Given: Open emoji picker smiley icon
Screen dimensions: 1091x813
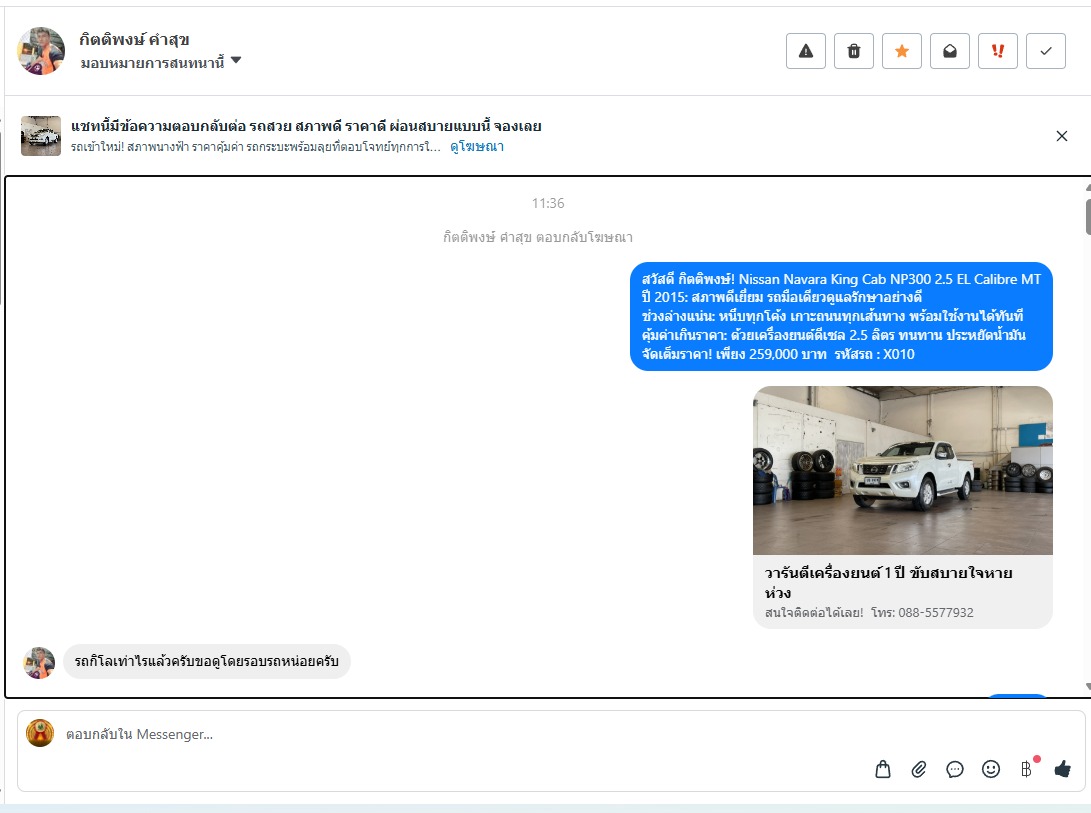Looking at the screenshot, I should tap(991, 769).
